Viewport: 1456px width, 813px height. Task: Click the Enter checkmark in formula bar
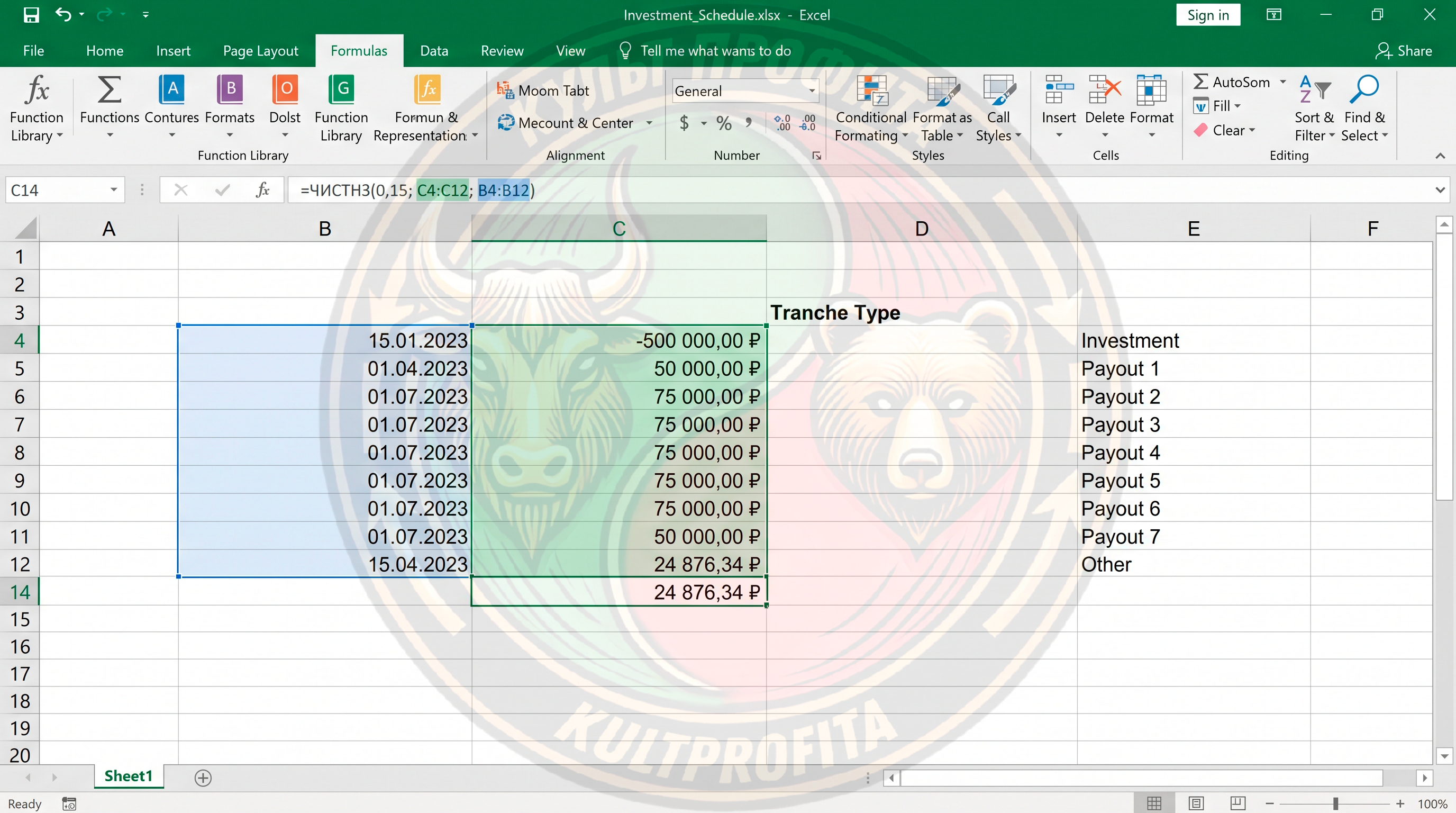(223, 190)
